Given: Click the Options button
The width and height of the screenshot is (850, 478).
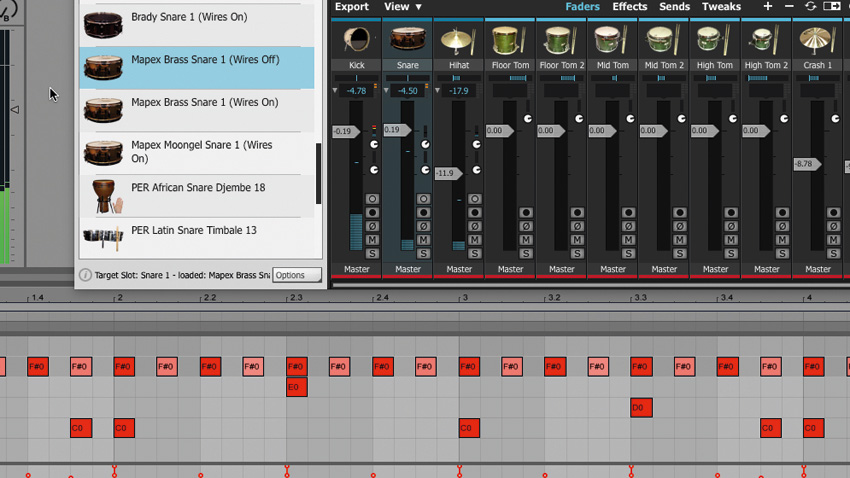Looking at the screenshot, I should 297,275.
